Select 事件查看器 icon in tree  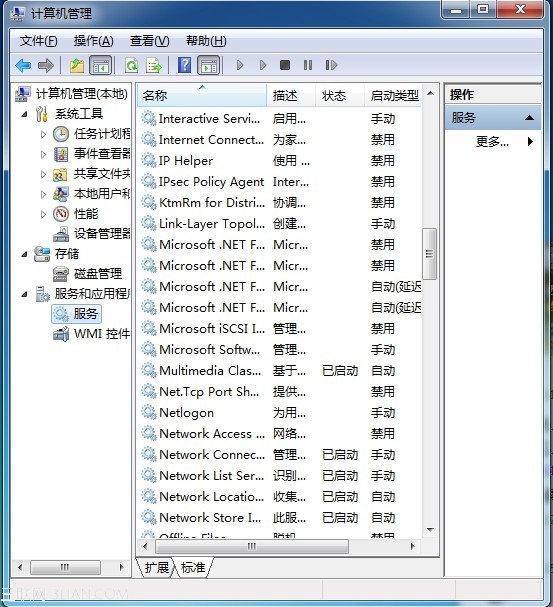(61, 154)
